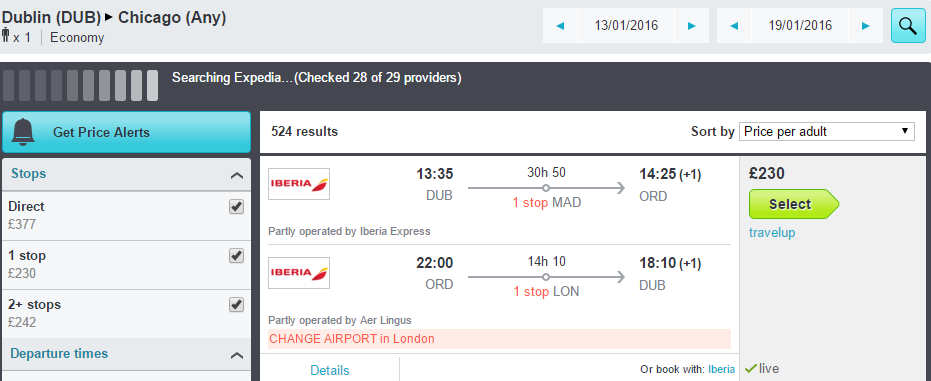Screen dimensions: 931x381
Task: Open the Details tab of the flight
Action: 330,370
